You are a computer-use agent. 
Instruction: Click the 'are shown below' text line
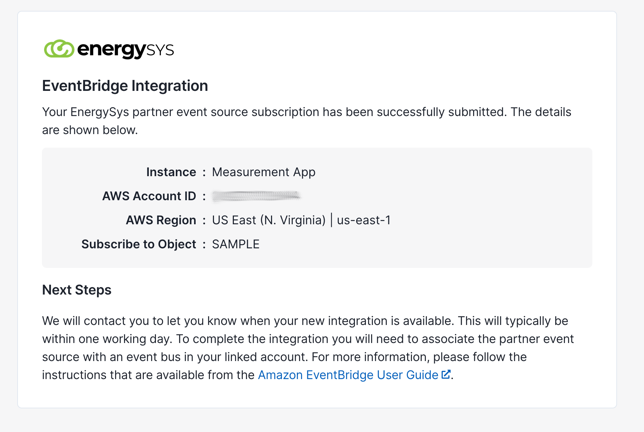(x=90, y=130)
